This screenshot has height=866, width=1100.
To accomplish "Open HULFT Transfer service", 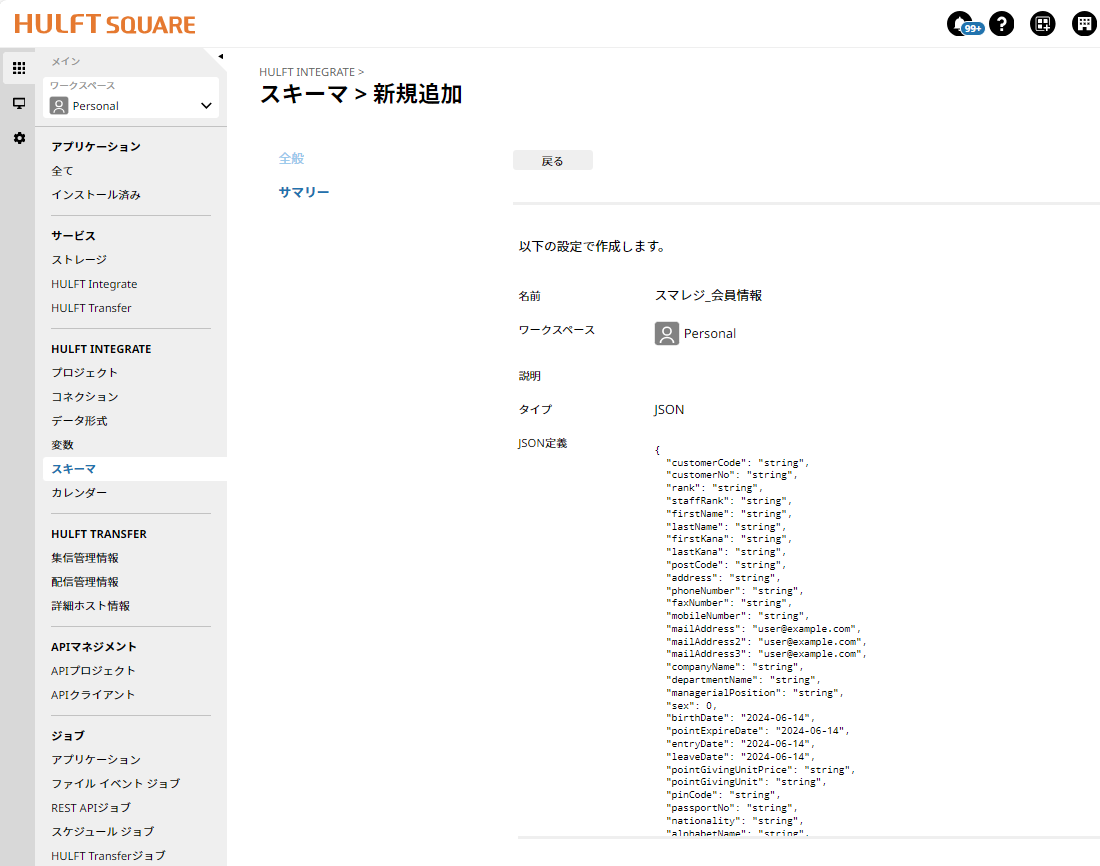I will (x=91, y=308).
